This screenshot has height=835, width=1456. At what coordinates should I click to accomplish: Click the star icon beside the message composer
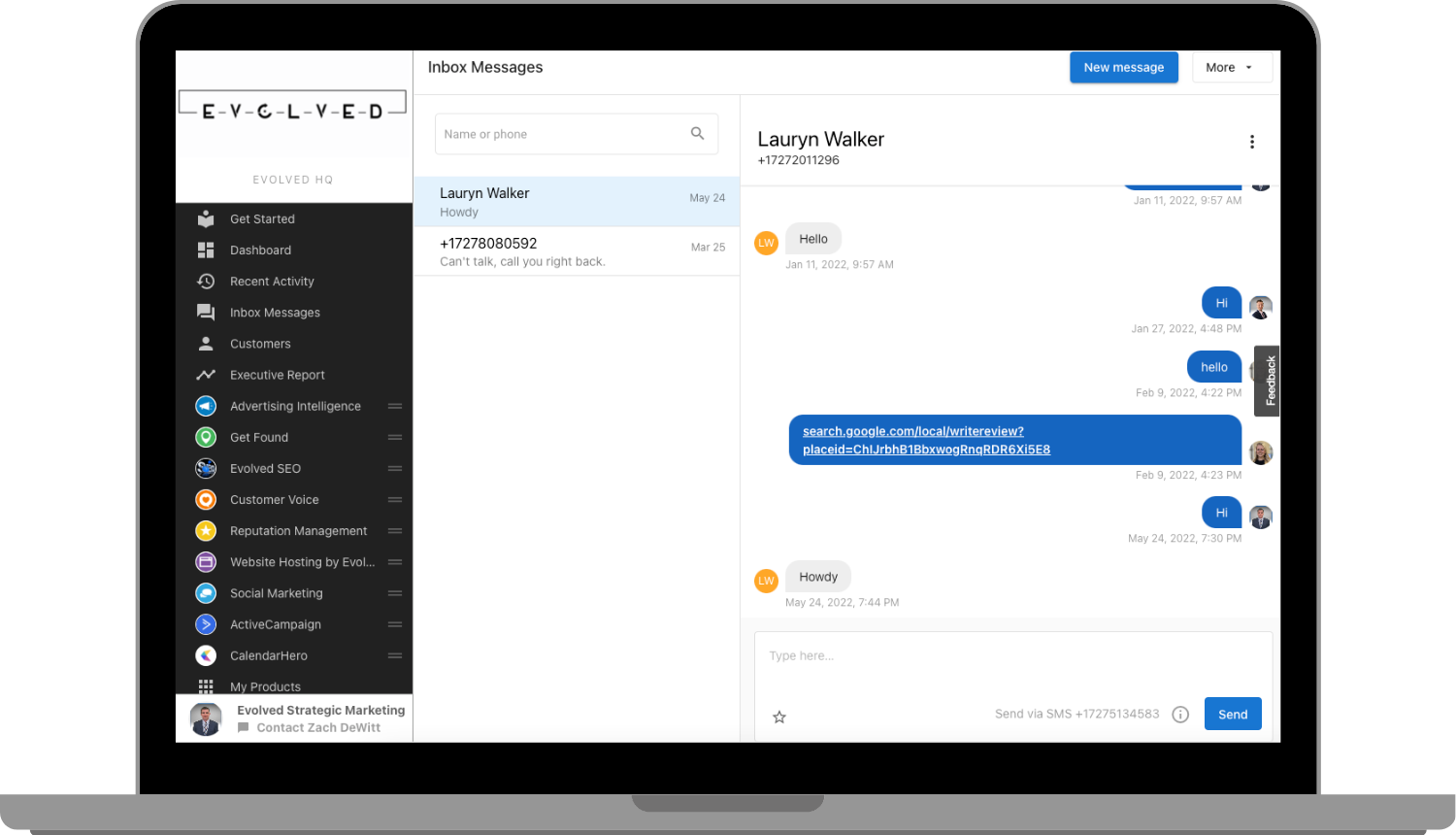[779, 717]
